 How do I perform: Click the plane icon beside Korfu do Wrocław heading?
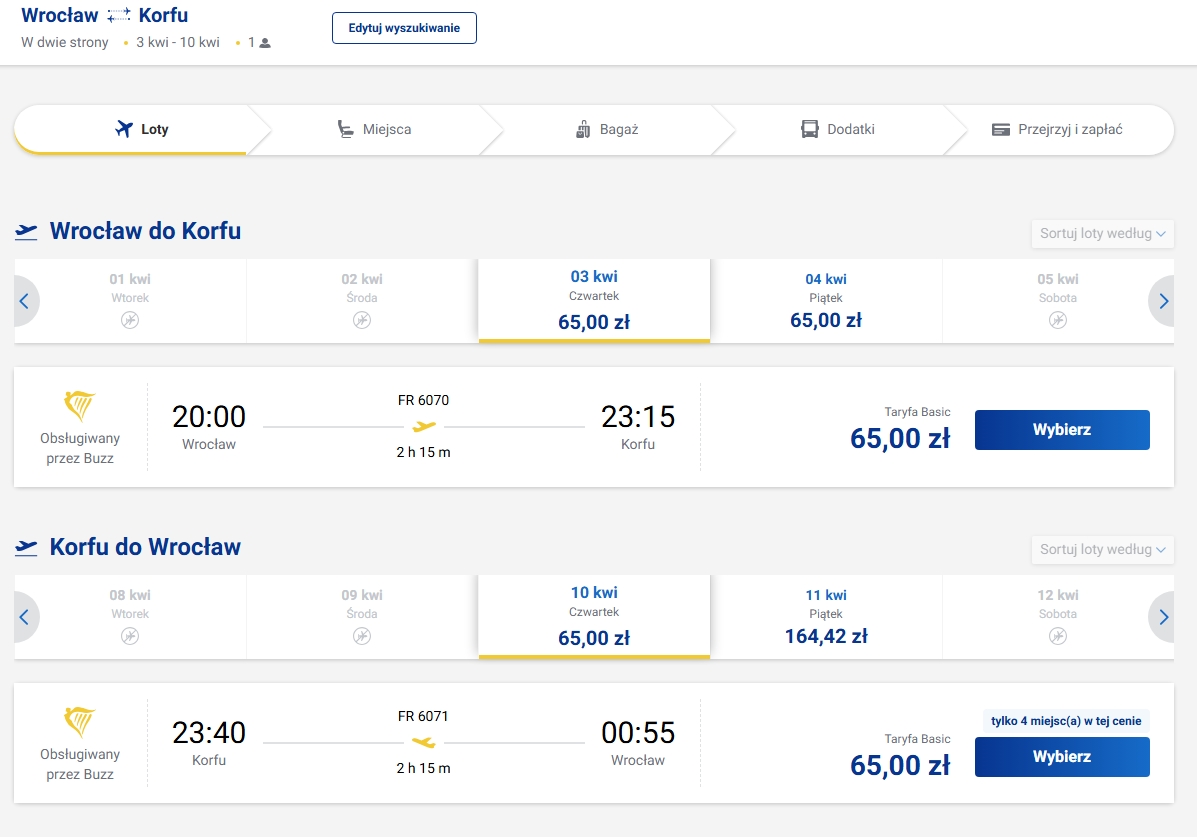pyautogui.click(x=26, y=548)
